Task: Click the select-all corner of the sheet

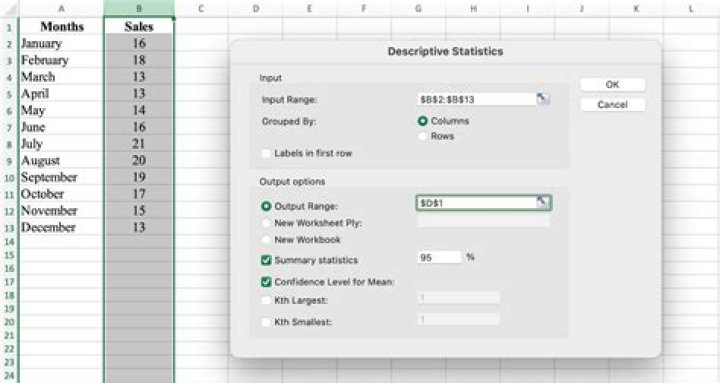Action: 9,8
